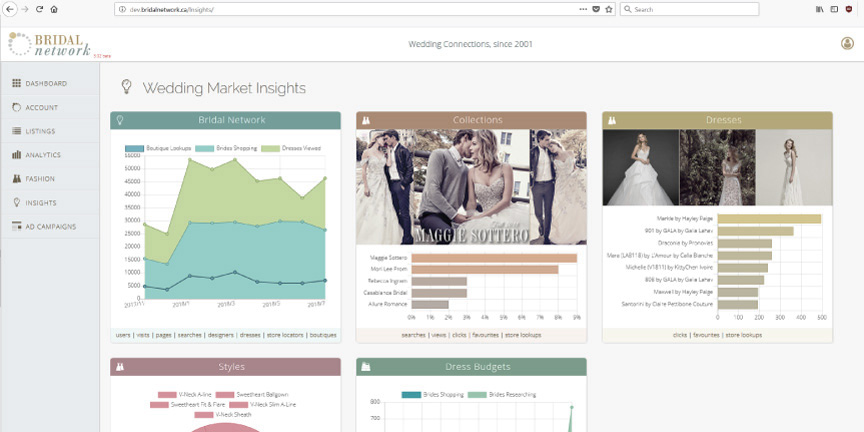Screen dimensions: 864x432
Task: Click the Markle by Hayley Paige bar
Action: [769, 219]
